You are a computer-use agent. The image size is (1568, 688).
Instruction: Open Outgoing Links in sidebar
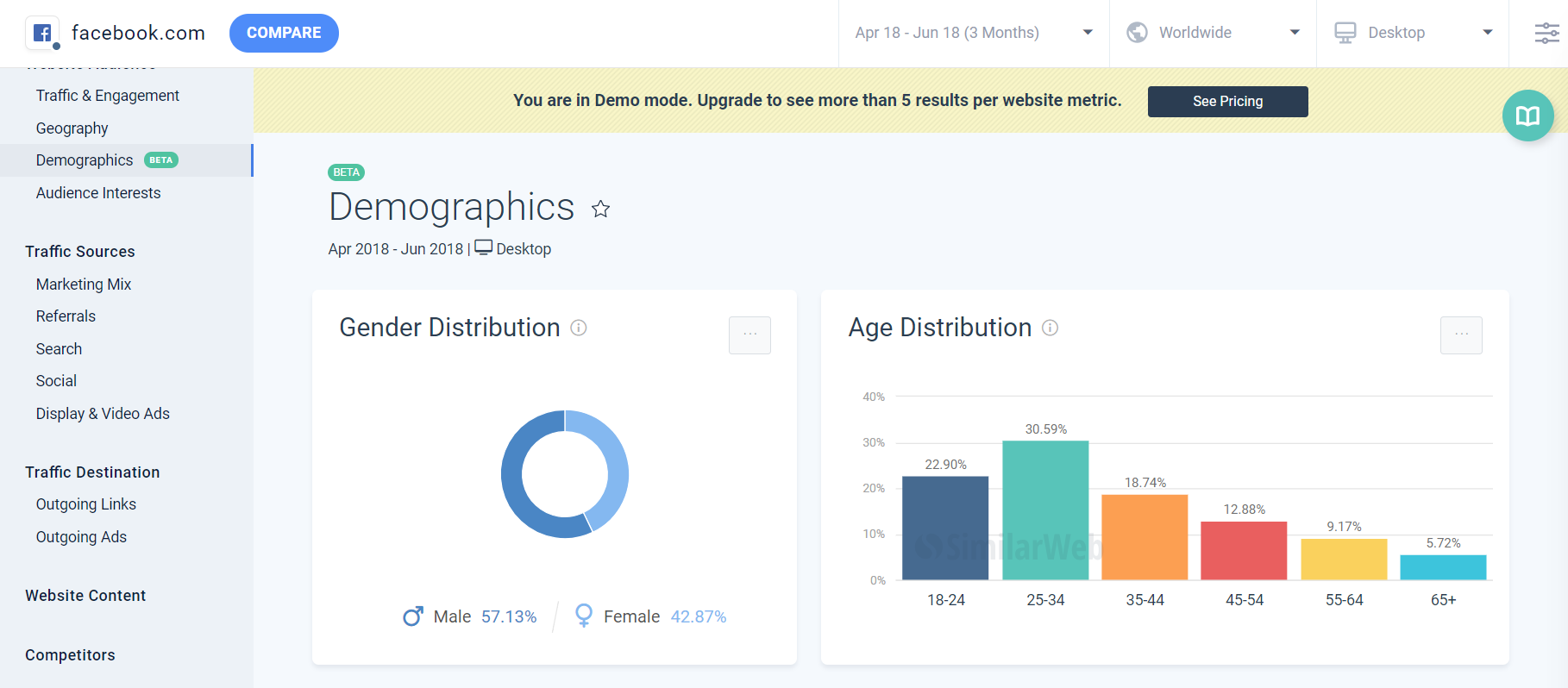tap(86, 504)
